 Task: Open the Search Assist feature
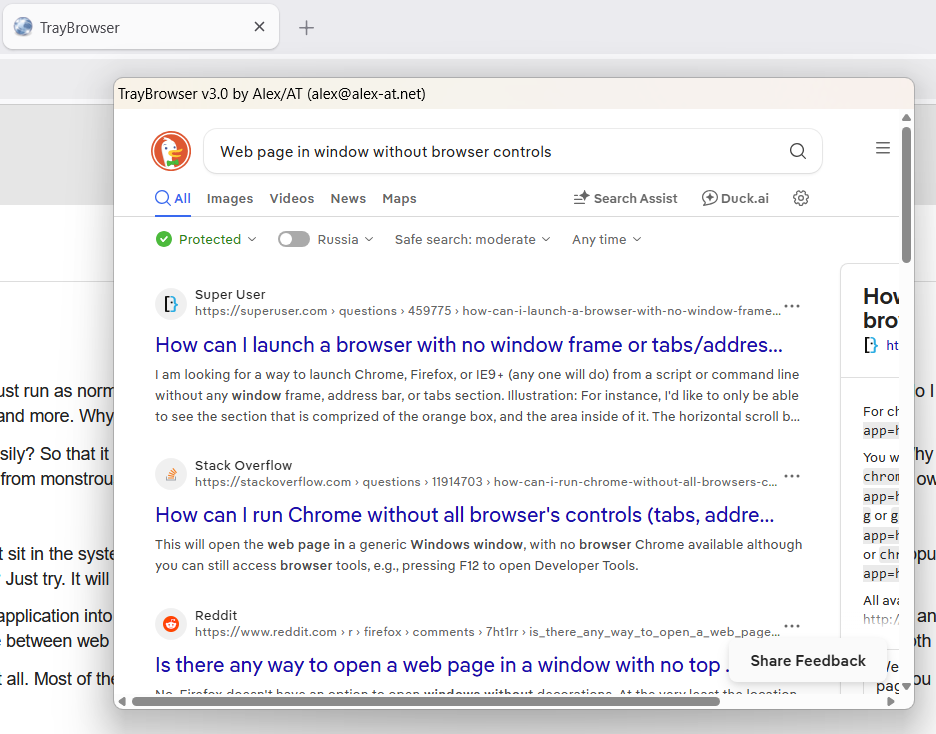click(625, 198)
